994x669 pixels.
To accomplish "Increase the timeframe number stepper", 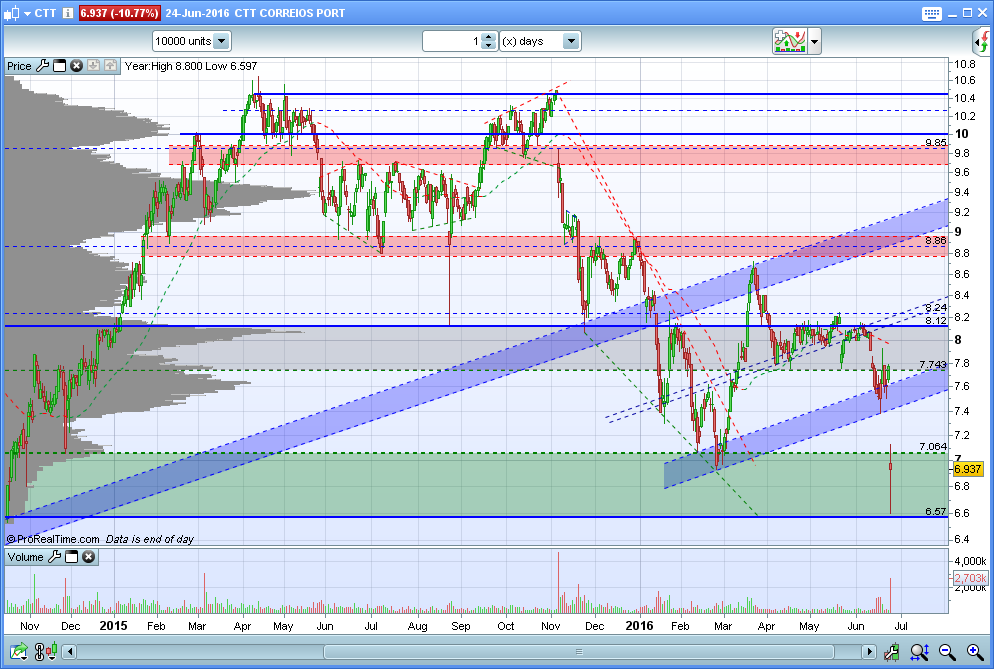I will pos(488,37).
